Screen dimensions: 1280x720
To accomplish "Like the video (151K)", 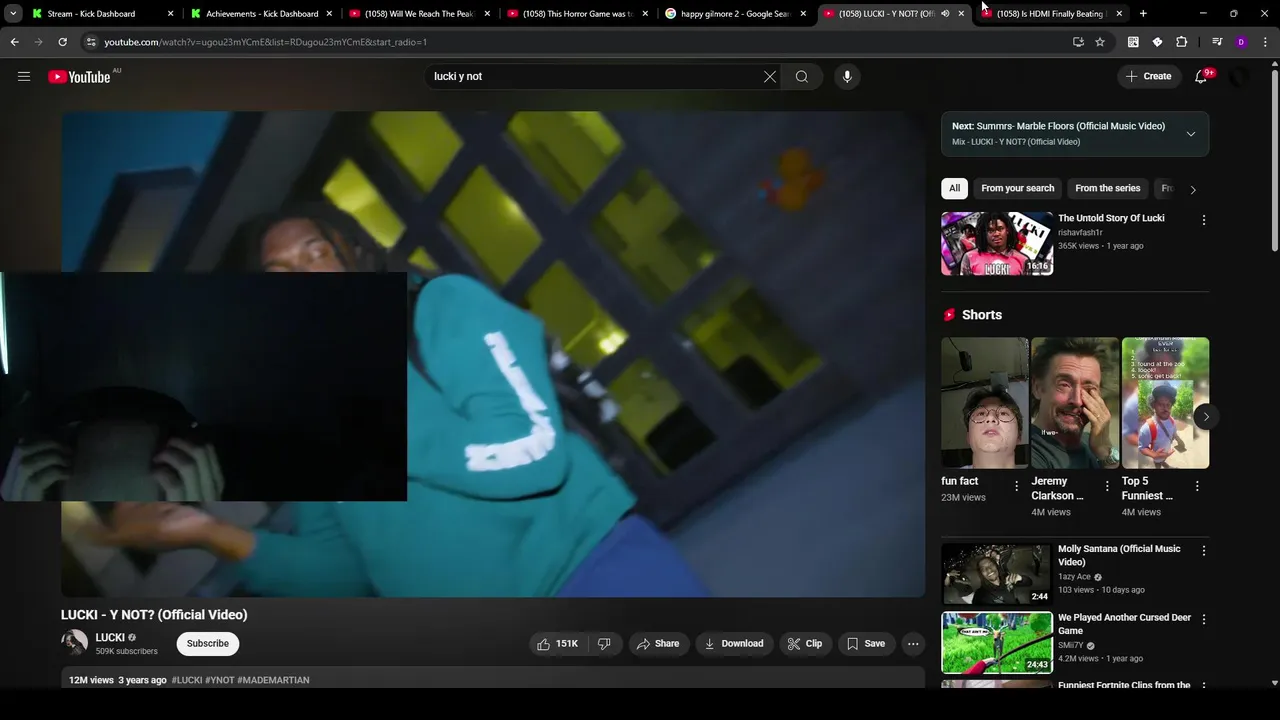I will 558,644.
